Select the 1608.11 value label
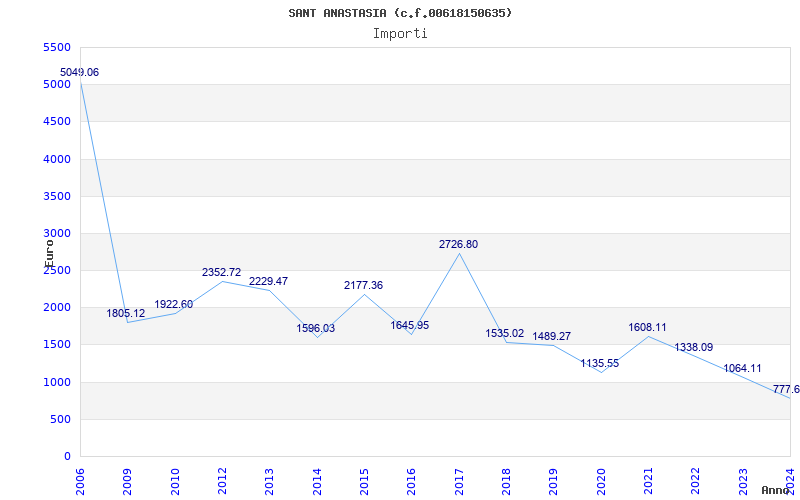The image size is (800, 500). click(648, 328)
